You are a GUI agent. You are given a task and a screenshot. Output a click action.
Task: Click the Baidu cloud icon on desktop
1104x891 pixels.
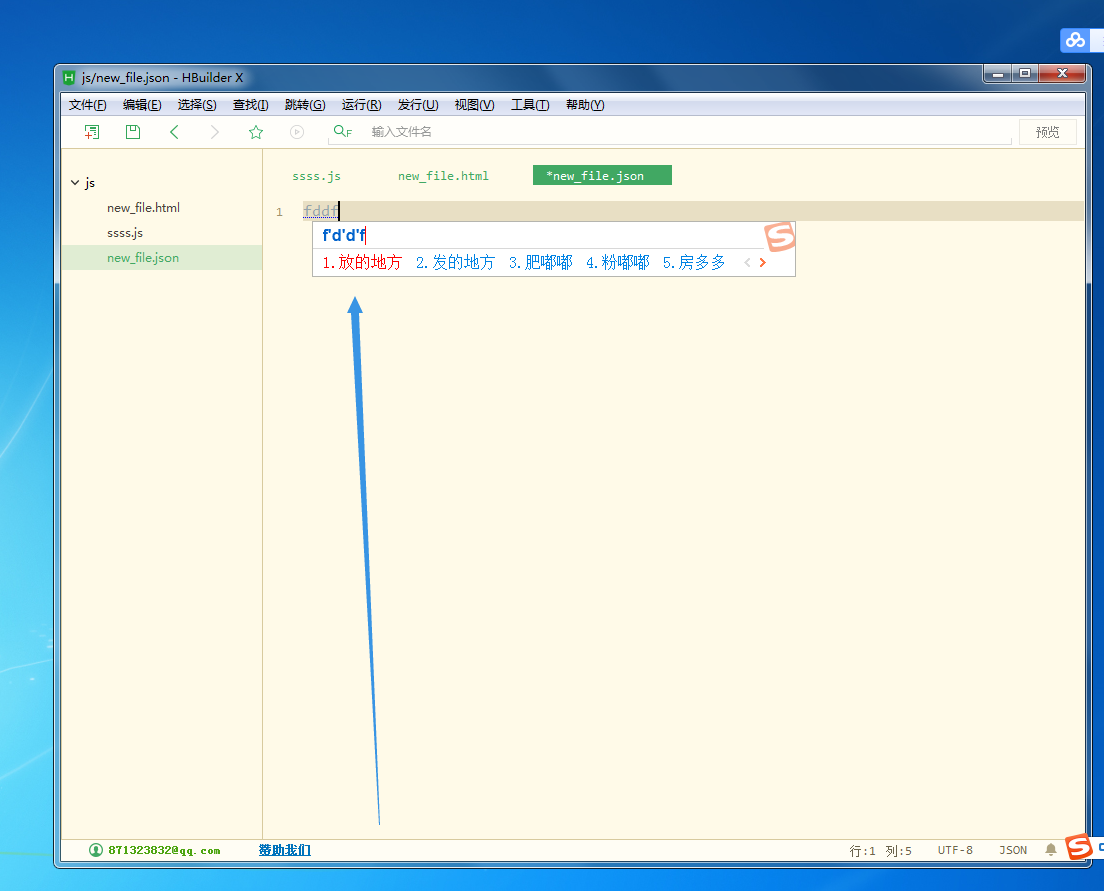[x=1075, y=40]
